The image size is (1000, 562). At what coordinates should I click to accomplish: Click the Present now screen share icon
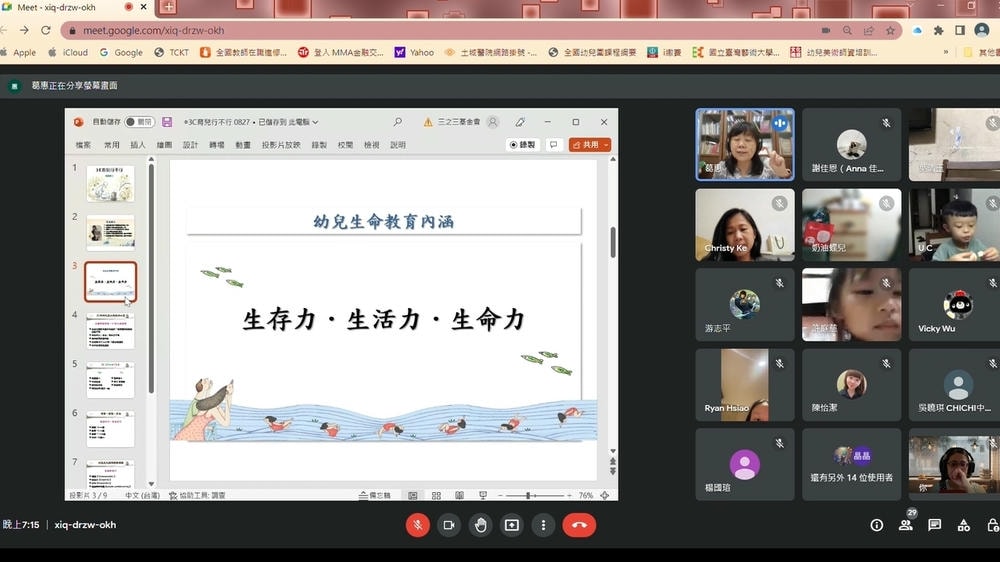[512, 525]
